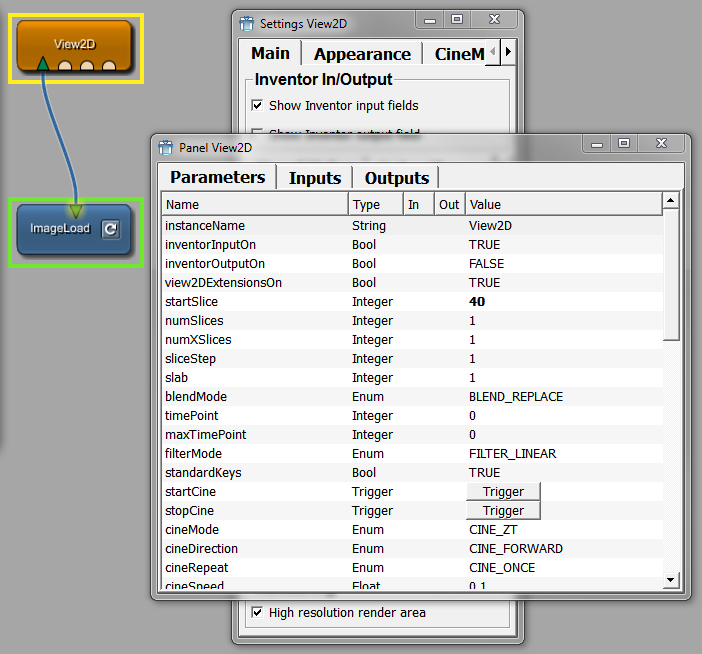
Task: Click the View2D module triangle input connector
Action: click(43, 66)
